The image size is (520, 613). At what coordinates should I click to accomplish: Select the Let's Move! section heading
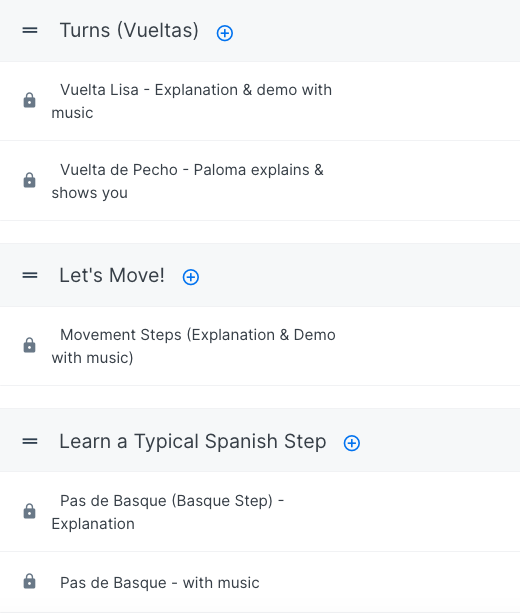pyautogui.click(x=112, y=275)
